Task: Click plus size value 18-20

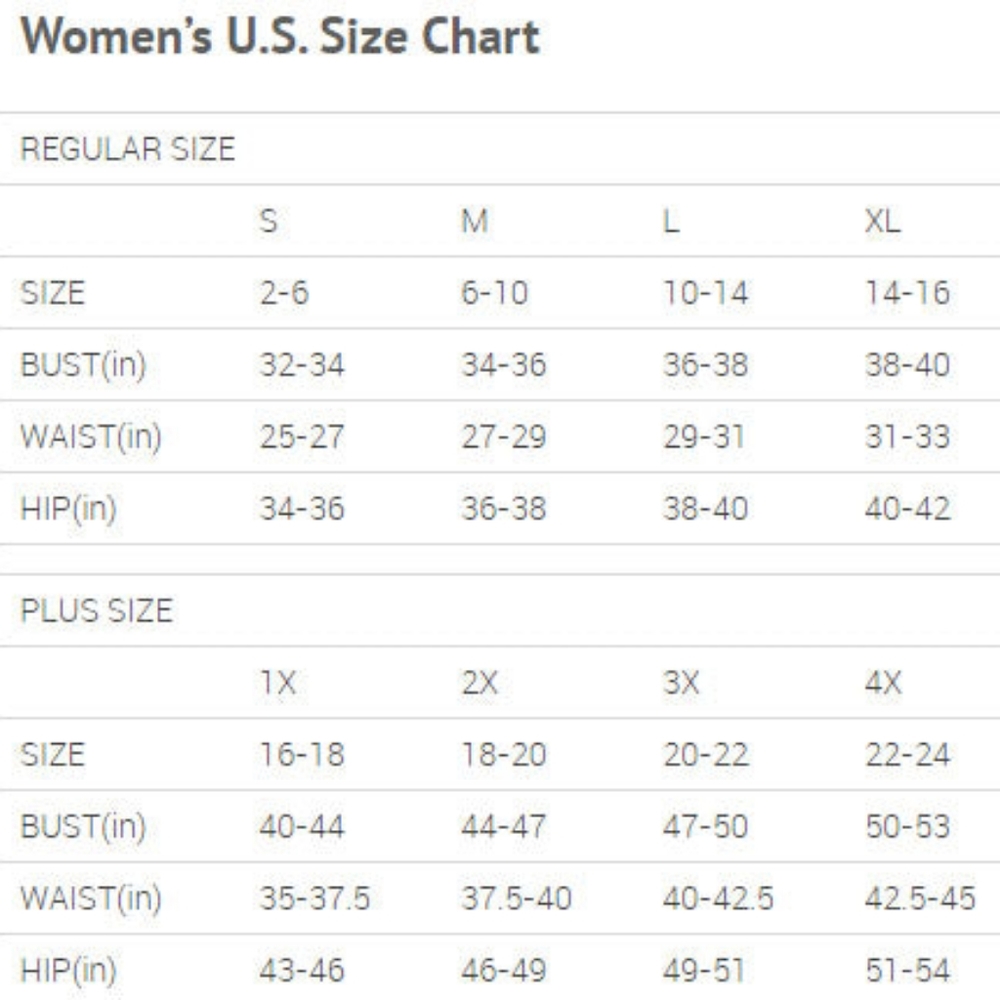Action: (x=504, y=755)
